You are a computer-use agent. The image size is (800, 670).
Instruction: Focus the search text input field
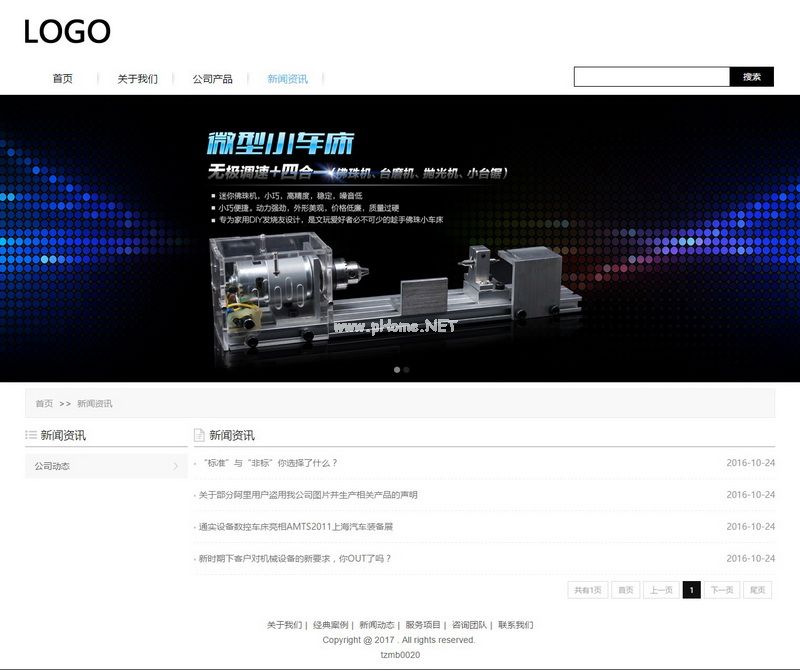tap(651, 77)
